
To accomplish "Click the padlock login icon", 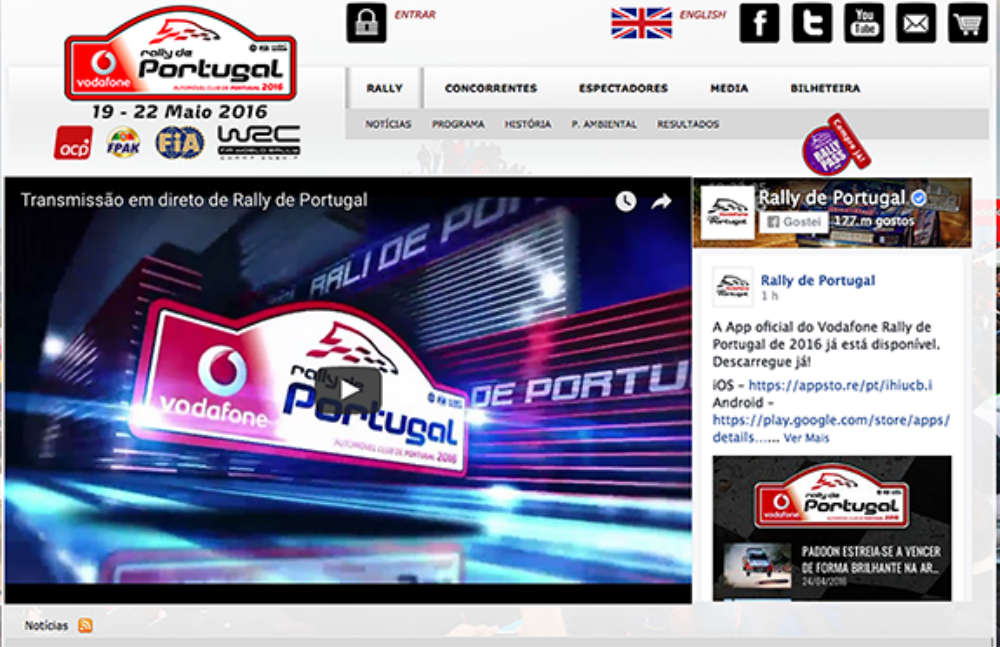I will click(x=366, y=23).
